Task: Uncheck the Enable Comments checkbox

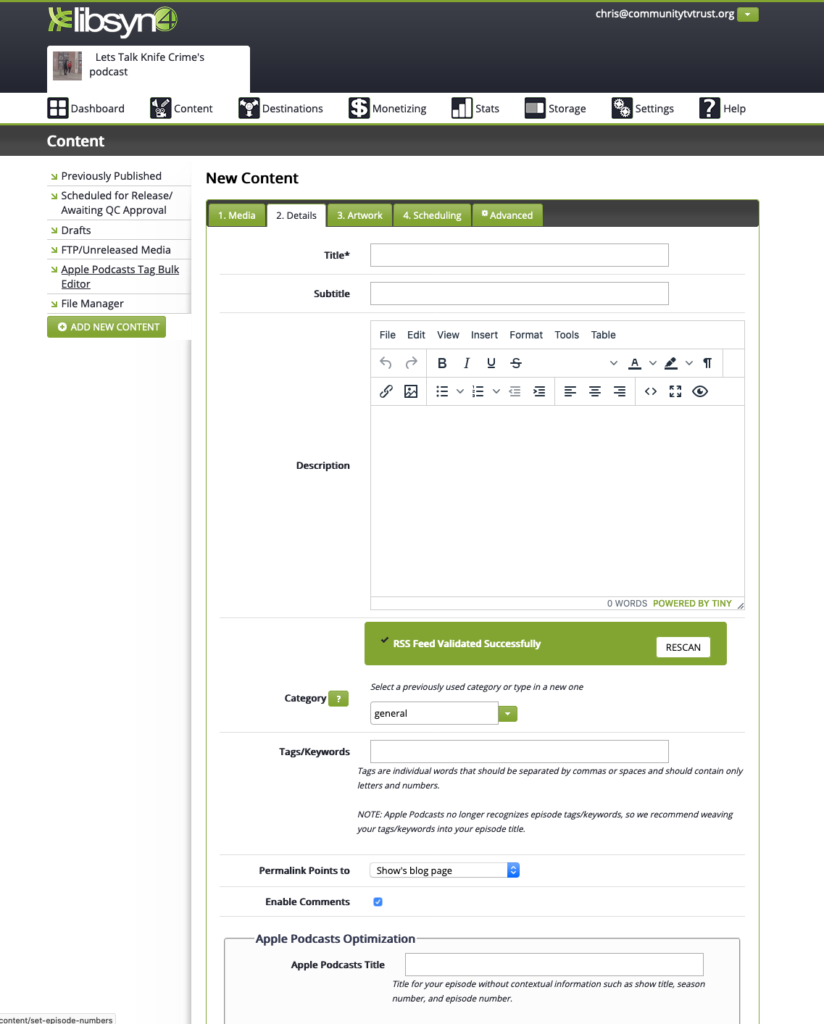Action: [378, 902]
